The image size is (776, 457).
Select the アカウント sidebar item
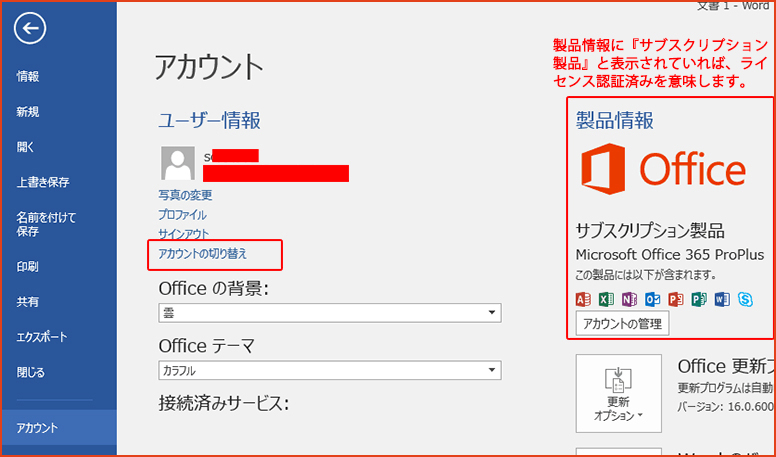coord(59,427)
